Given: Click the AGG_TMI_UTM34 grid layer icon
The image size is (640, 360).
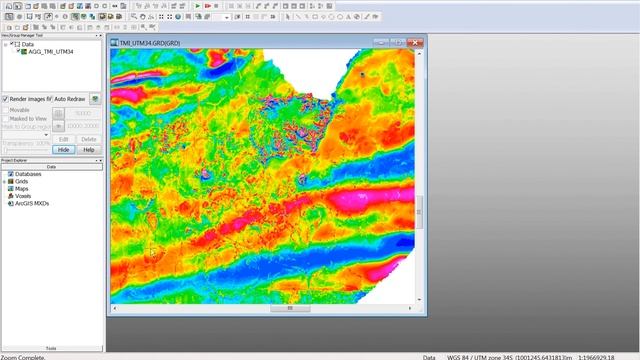Looking at the screenshot, I should (x=24, y=52).
